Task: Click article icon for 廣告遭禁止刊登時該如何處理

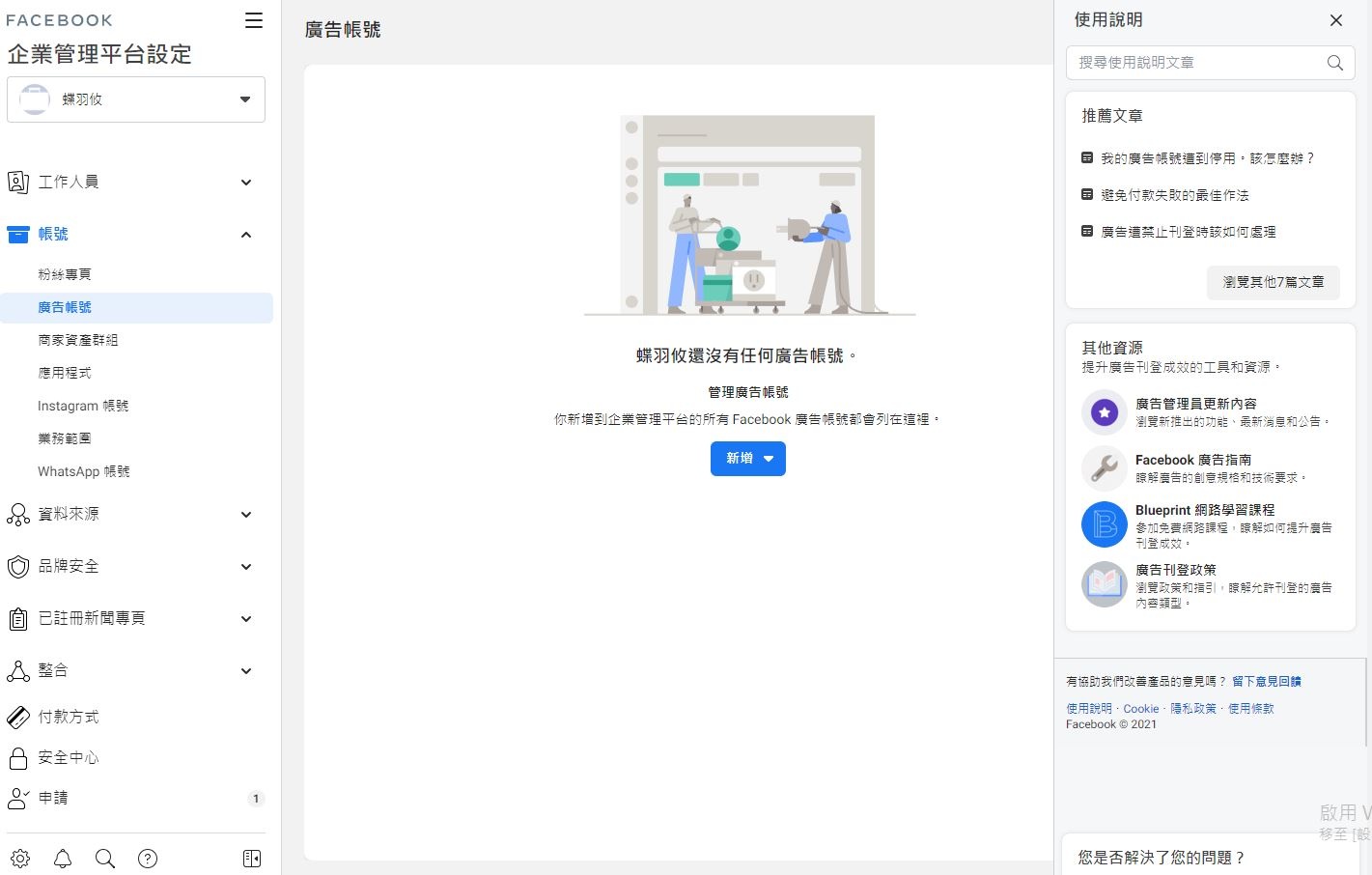Action: 1087,231
